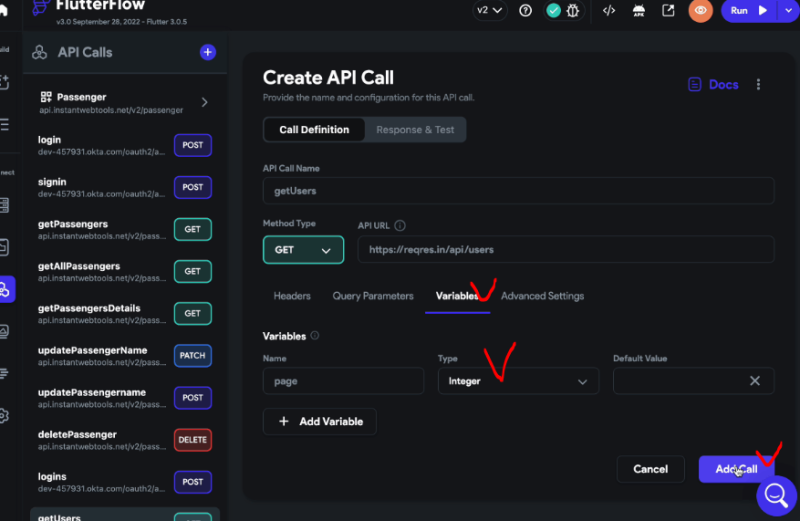Click the Add Variable button

coord(320,421)
